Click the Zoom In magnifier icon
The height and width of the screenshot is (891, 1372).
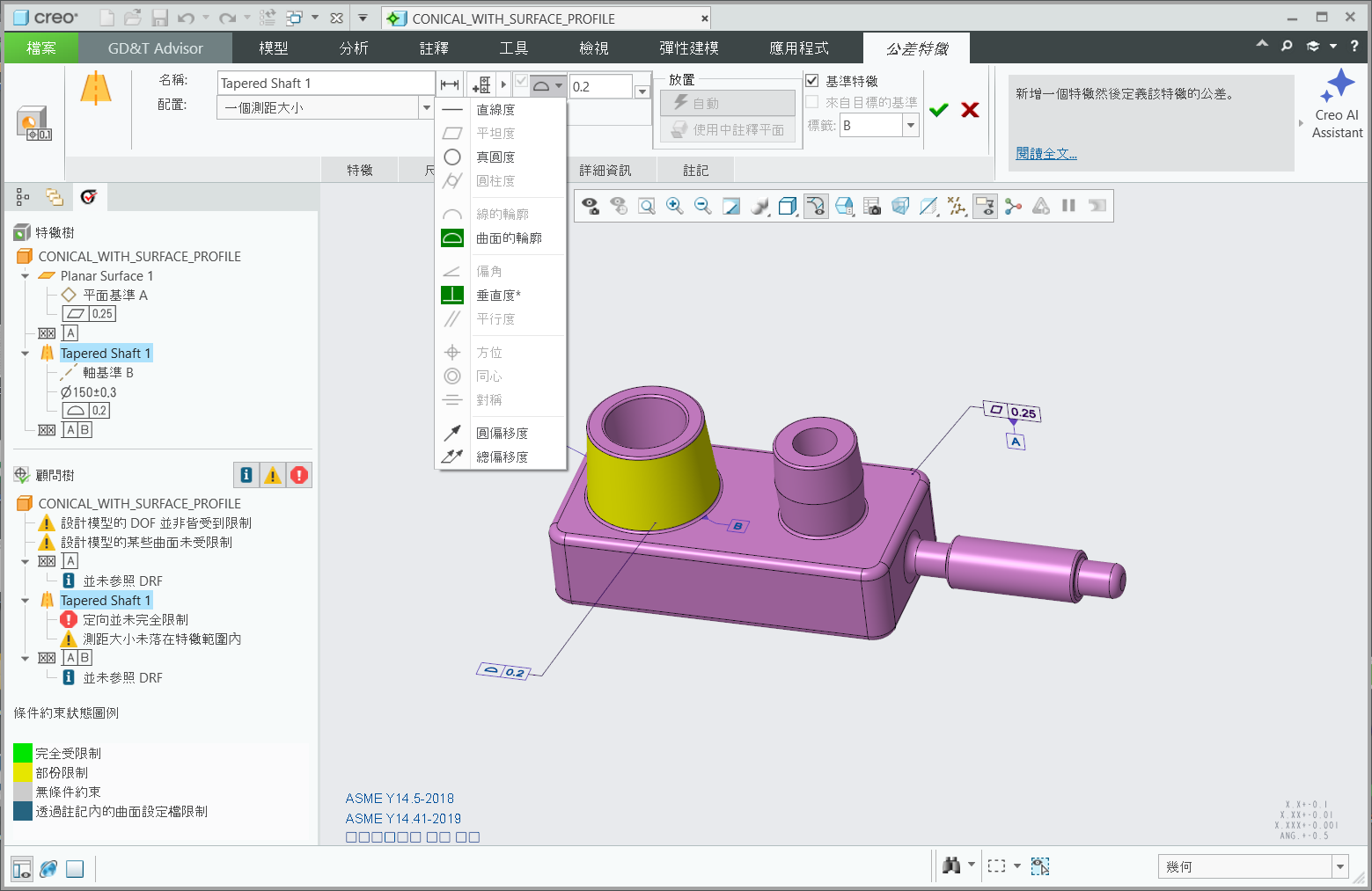click(x=675, y=206)
